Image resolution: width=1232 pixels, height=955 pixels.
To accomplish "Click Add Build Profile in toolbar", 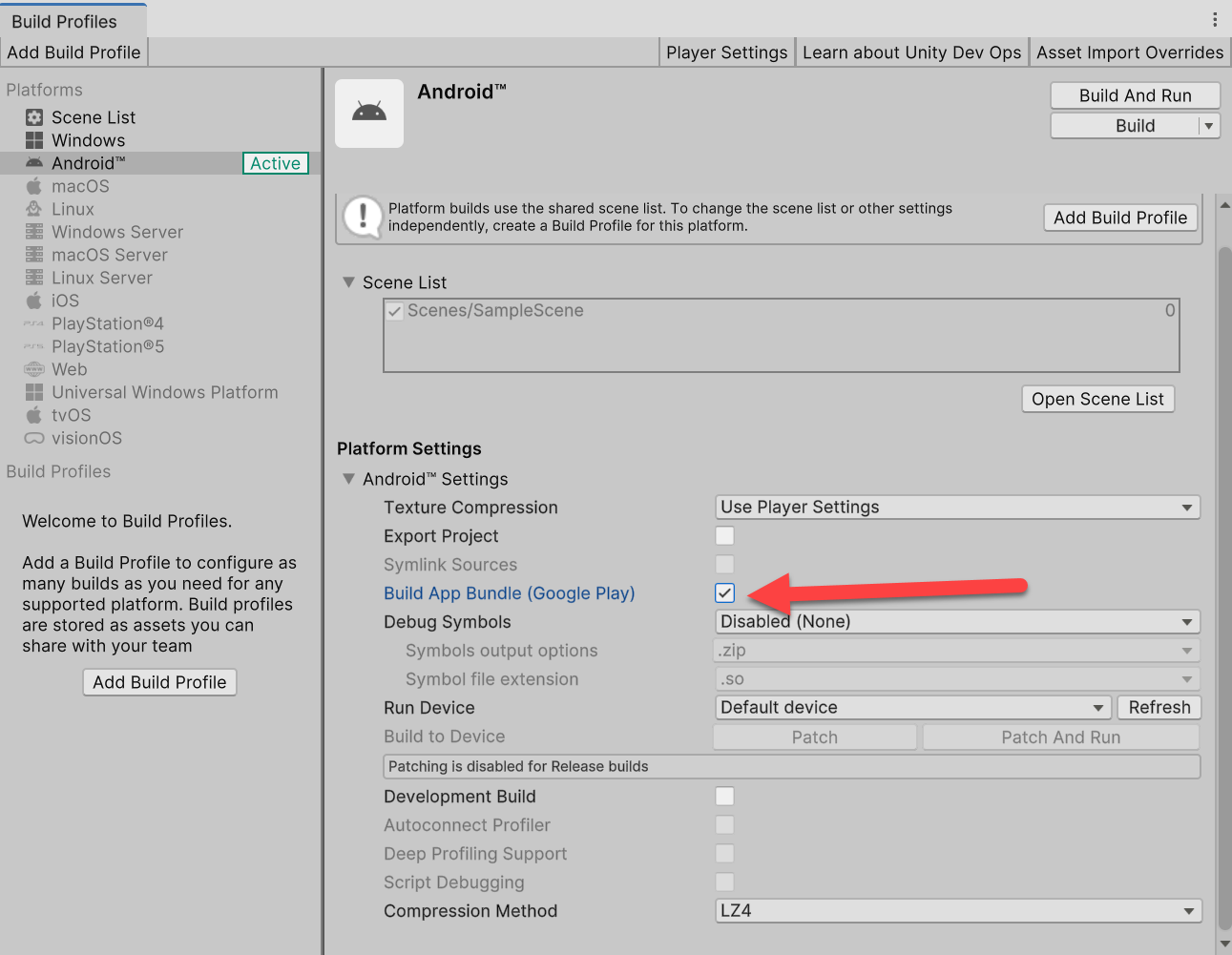I will [74, 52].
